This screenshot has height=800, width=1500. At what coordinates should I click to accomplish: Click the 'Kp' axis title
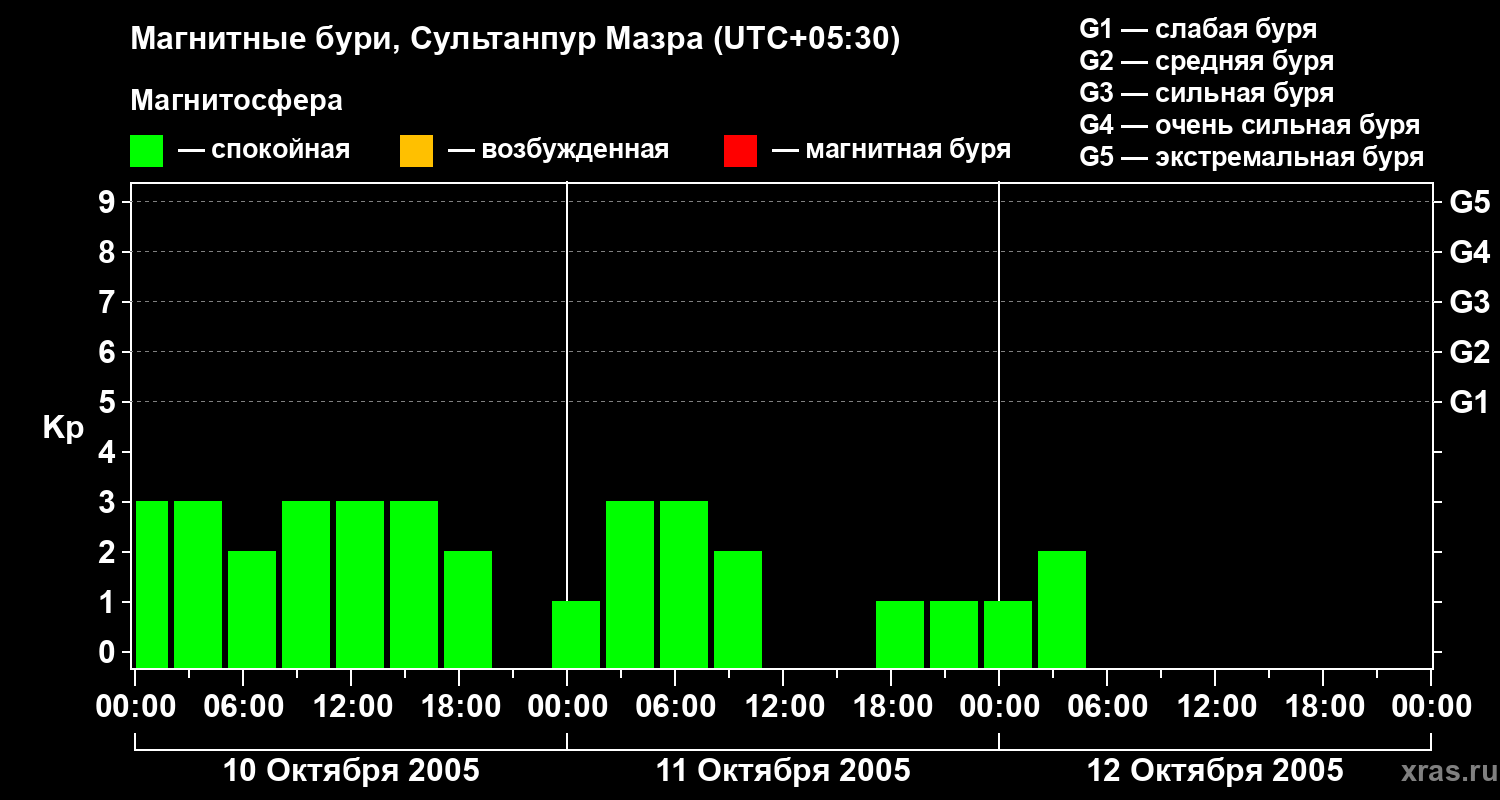[63, 428]
